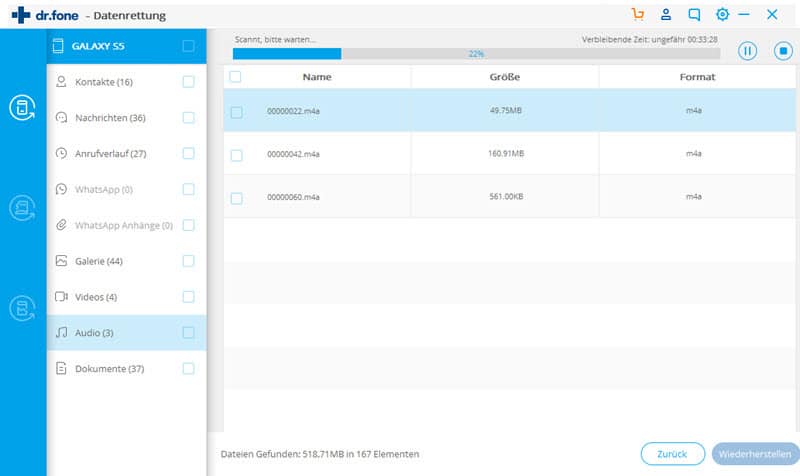Click the Wiederherstellen button
The image size is (800, 476).
[x=755, y=454]
